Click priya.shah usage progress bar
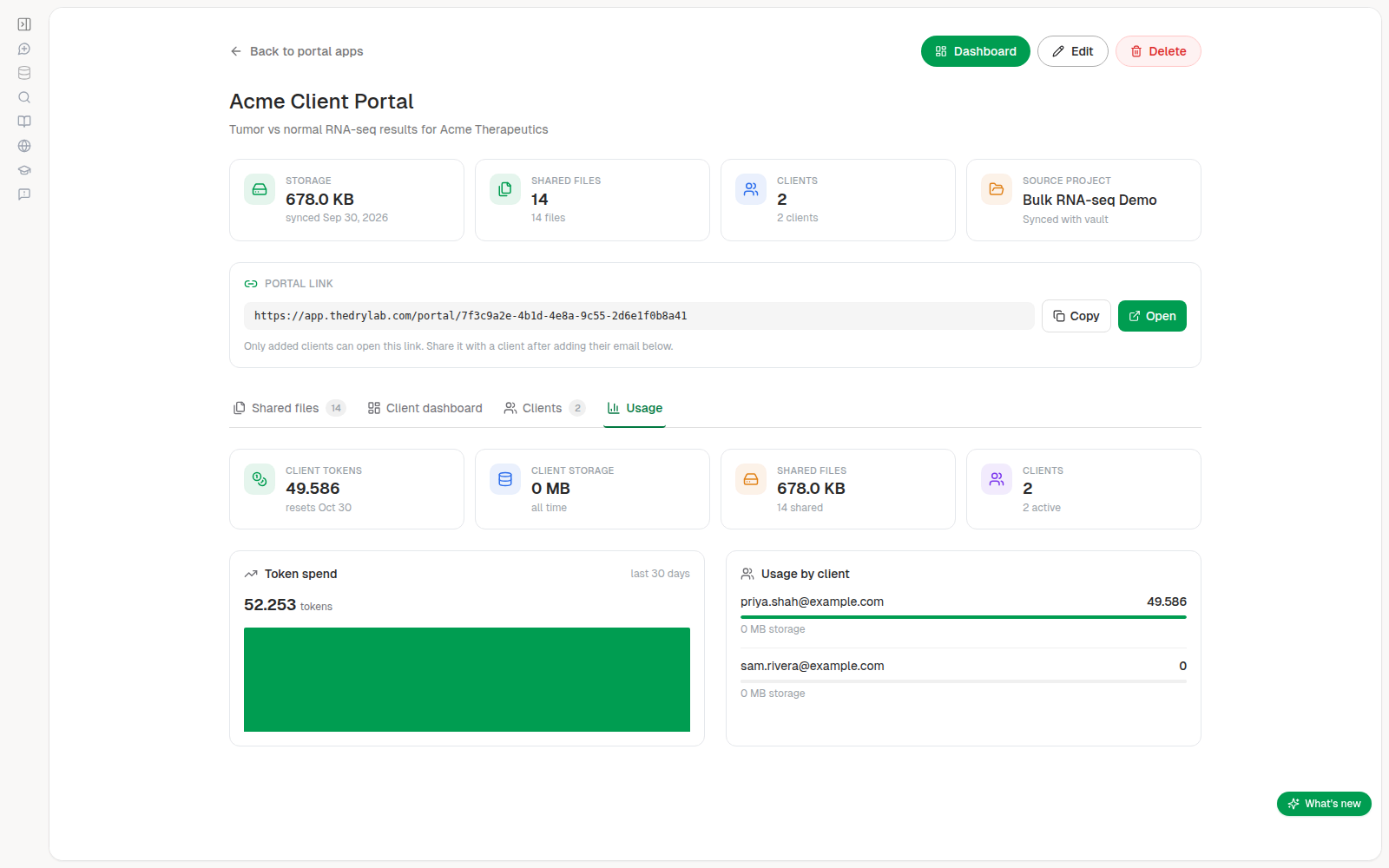This screenshot has width=1389, height=868. (x=964, y=617)
